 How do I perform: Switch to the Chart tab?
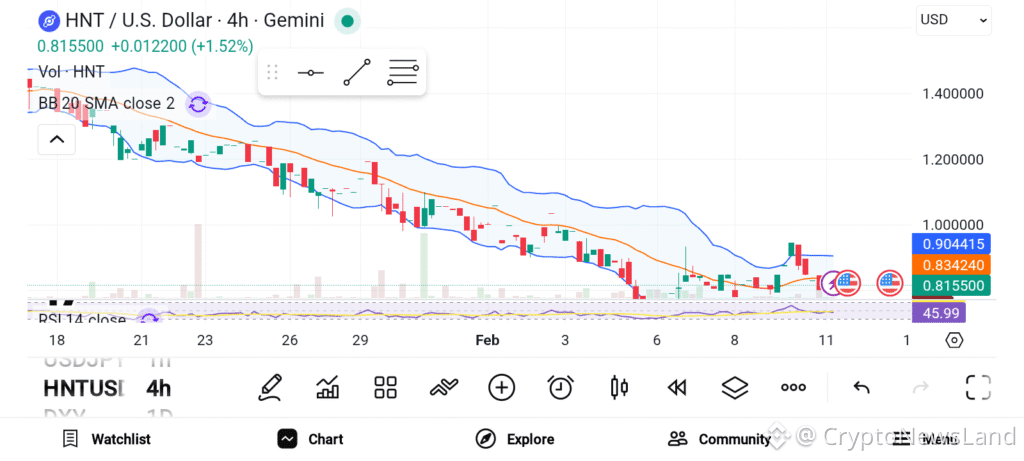coord(310,439)
